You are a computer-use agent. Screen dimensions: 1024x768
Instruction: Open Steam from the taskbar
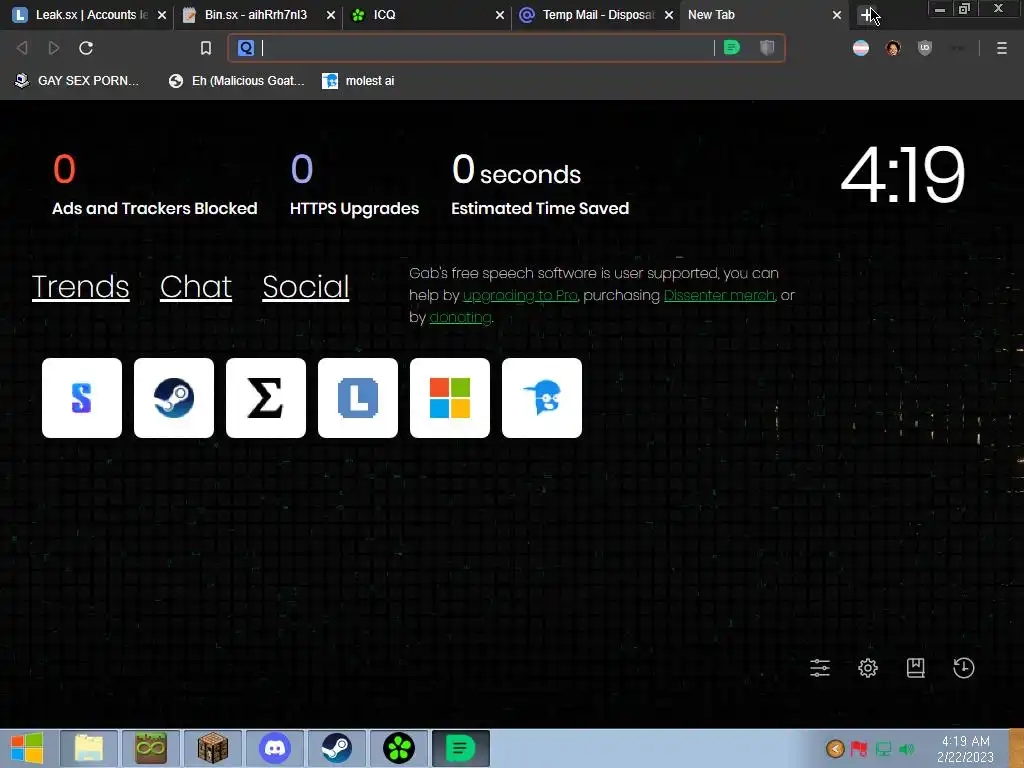point(337,748)
